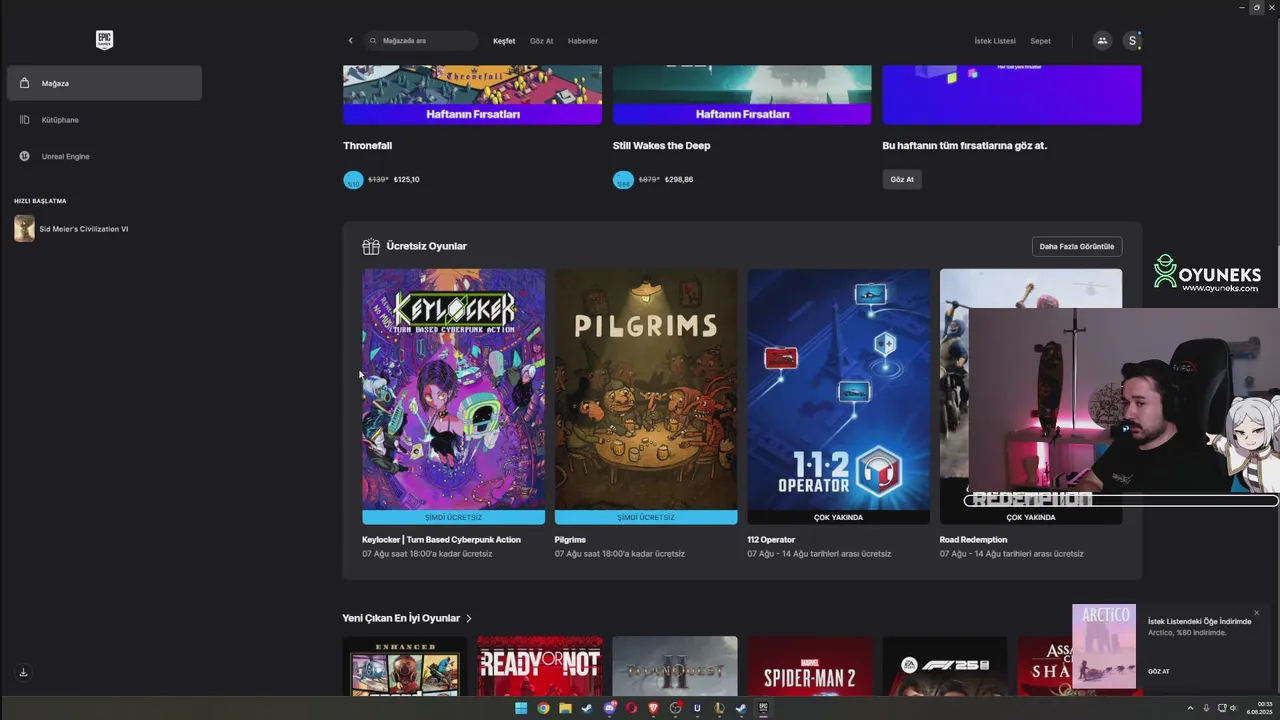1280x720 pixels.
Task: Open Keylocker | Turn Based Cyberpunk Action title
Action: click(441, 540)
